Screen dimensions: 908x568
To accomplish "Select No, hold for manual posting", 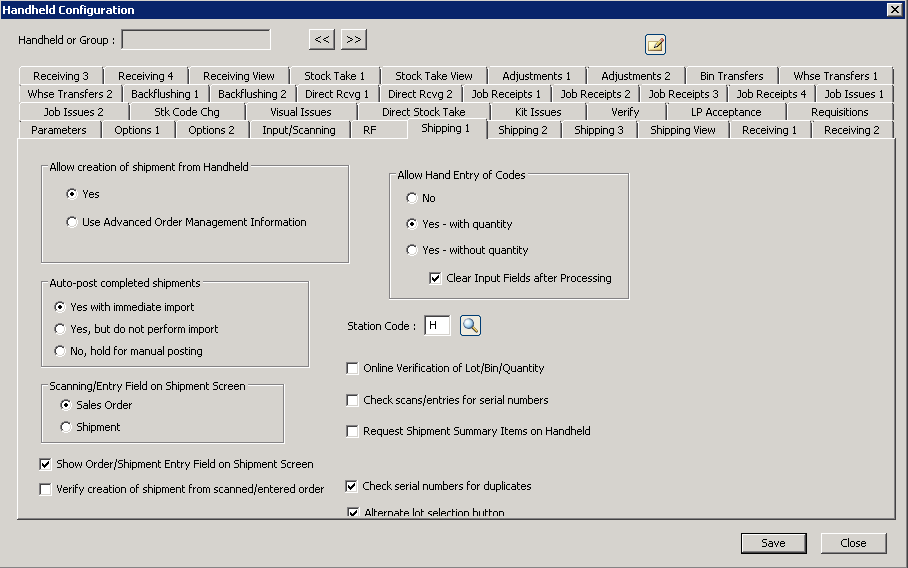I will point(60,351).
